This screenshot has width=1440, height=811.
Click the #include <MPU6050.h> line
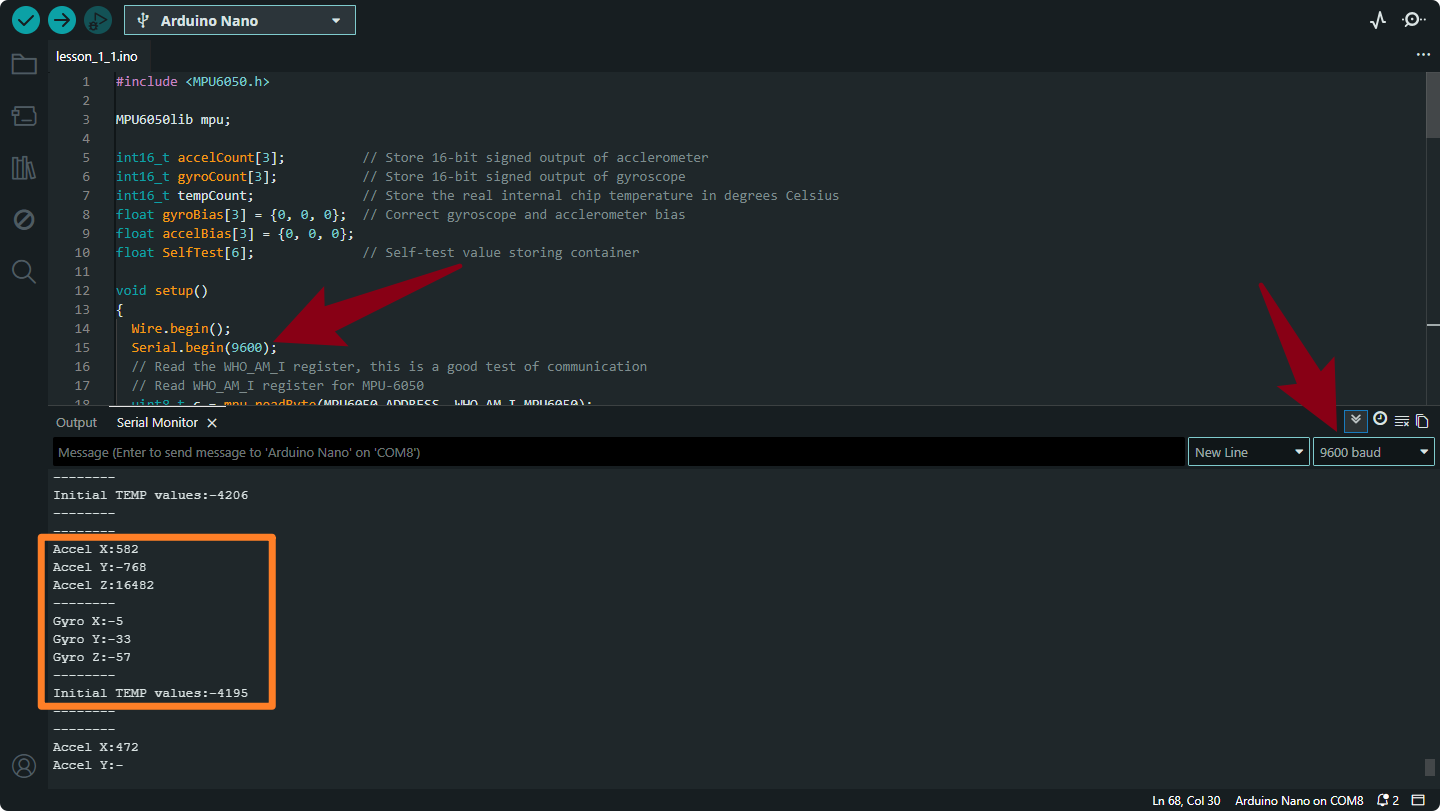[x=193, y=81]
